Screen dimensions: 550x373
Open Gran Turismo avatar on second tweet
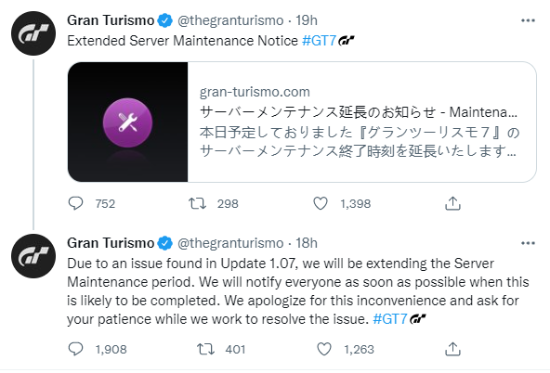pos(33,256)
